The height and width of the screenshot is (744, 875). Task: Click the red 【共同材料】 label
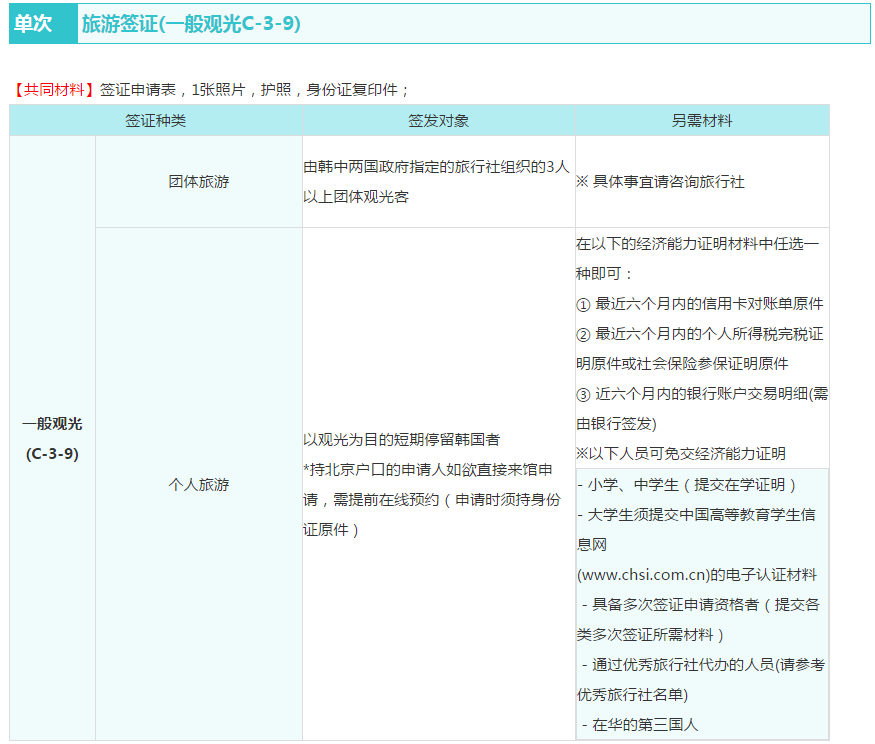54,89
